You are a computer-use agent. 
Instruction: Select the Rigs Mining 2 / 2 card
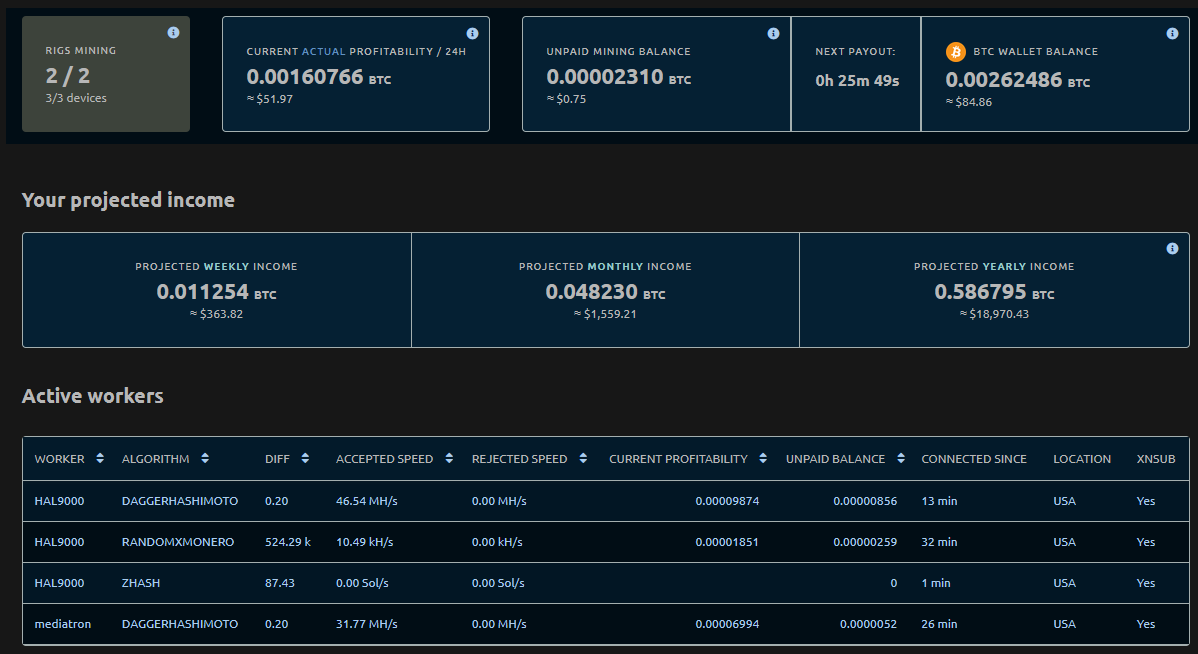(106, 74)
